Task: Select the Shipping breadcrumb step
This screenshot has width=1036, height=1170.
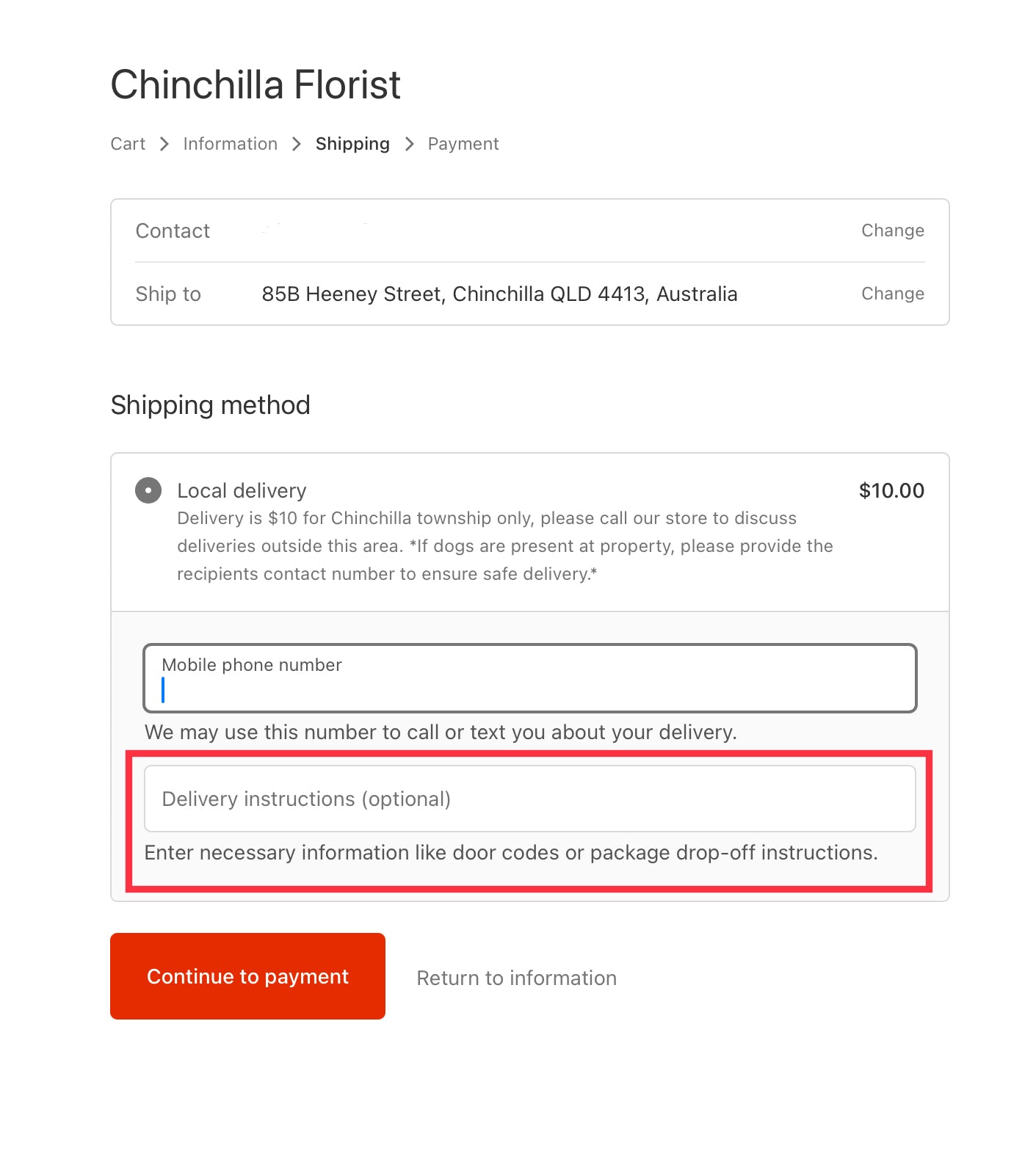Action: 352,144
